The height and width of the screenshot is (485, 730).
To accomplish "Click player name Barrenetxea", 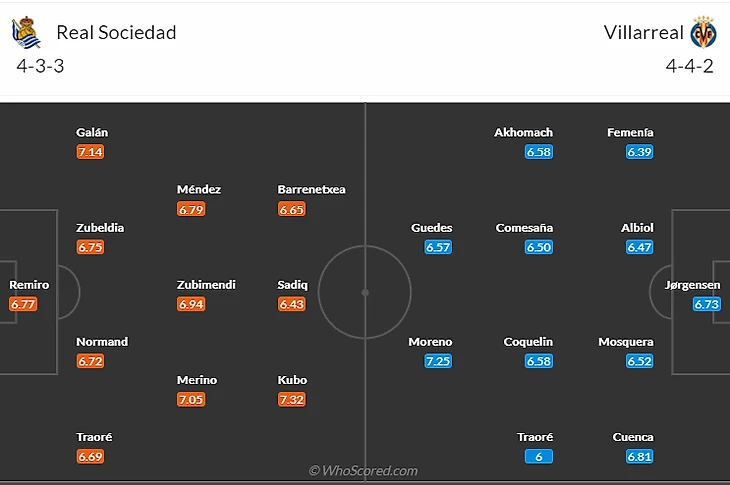I will [312, 189].
